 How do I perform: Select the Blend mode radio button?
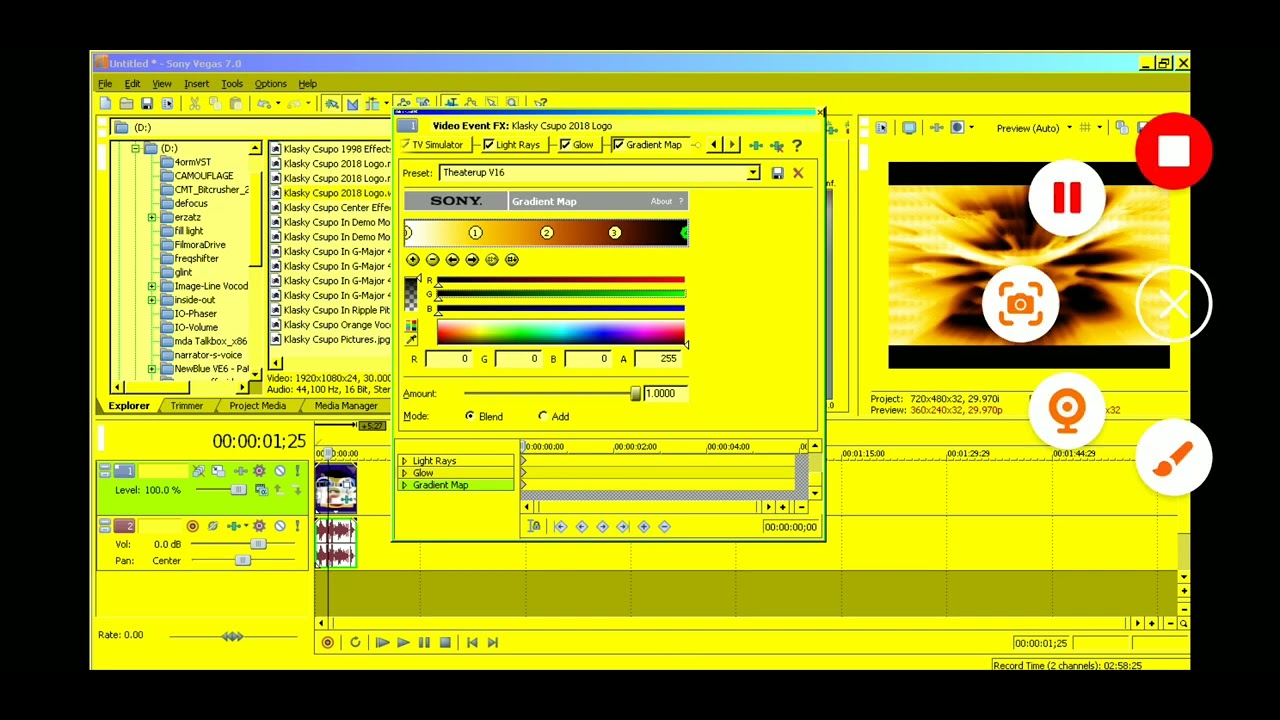coord(470,417)
